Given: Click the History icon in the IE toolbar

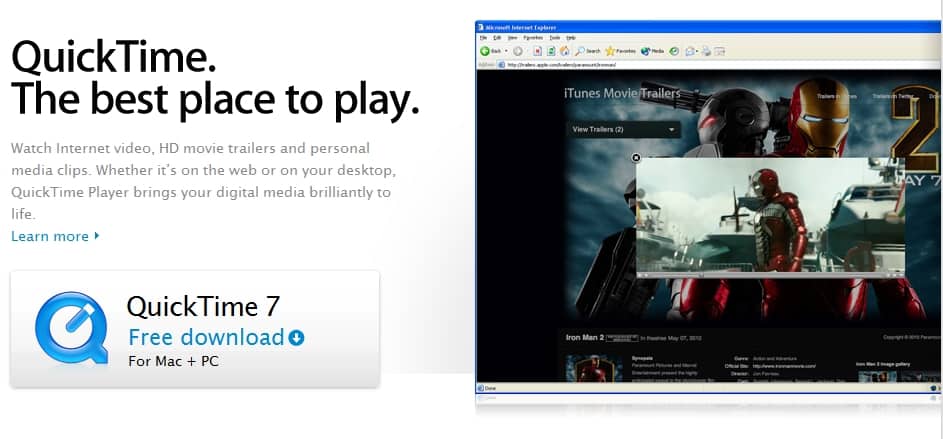Looking at the screenshot, I should pos(674,51).
